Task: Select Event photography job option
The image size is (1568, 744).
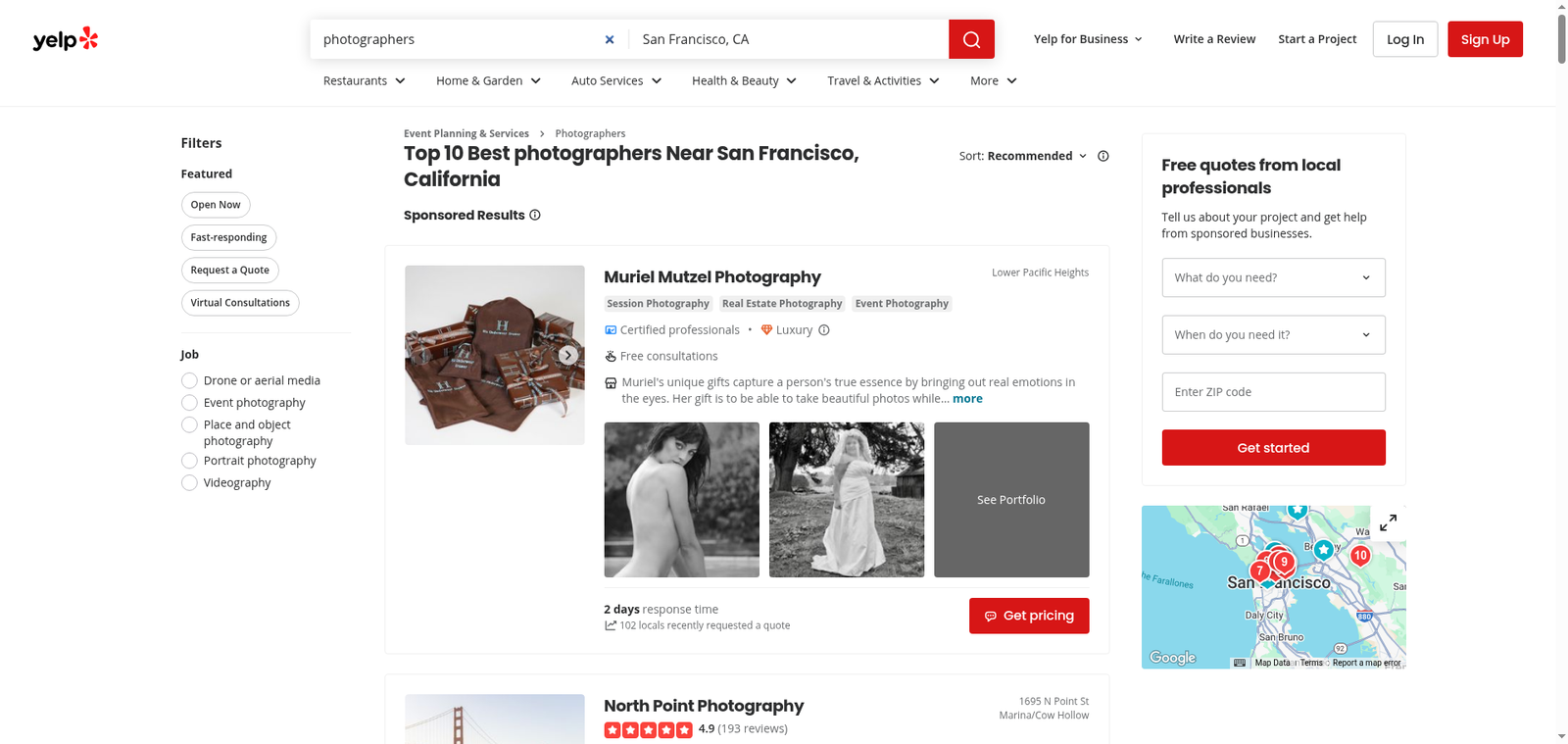Action: tap(189, 403)
